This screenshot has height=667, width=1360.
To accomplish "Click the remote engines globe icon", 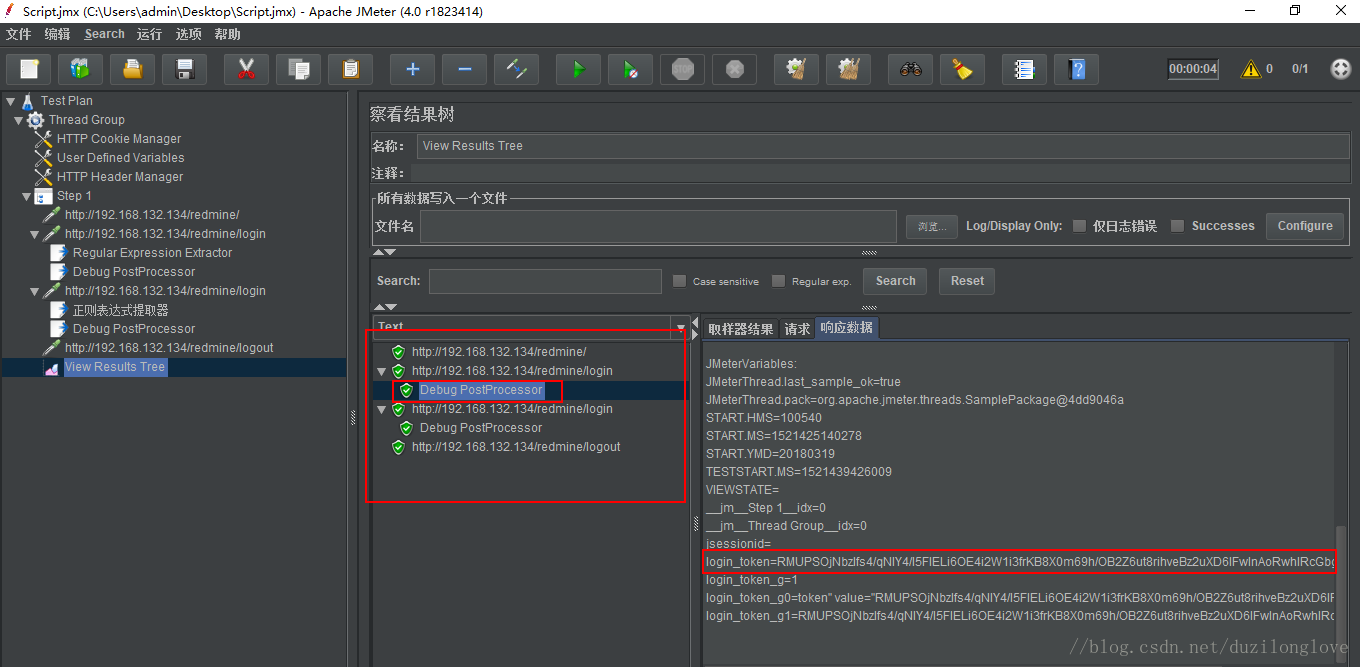I will pyautogui.click(x=1341, y=69).
